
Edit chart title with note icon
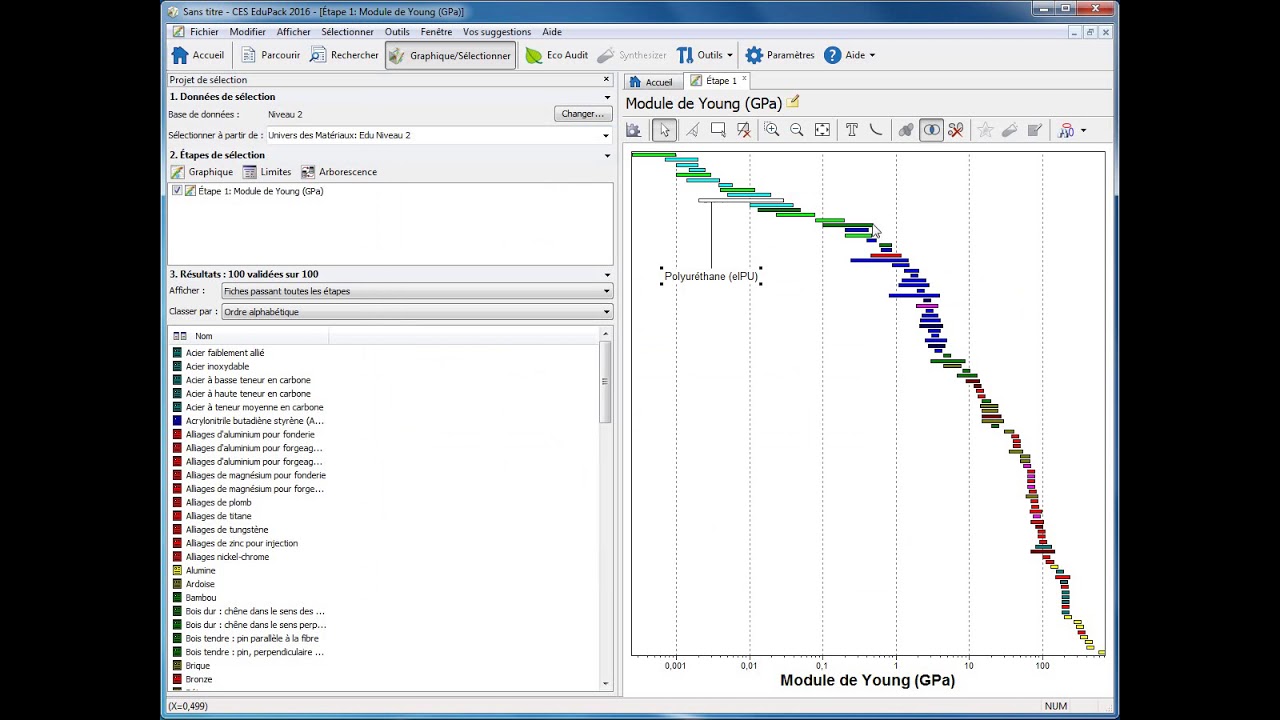point(793,102)
